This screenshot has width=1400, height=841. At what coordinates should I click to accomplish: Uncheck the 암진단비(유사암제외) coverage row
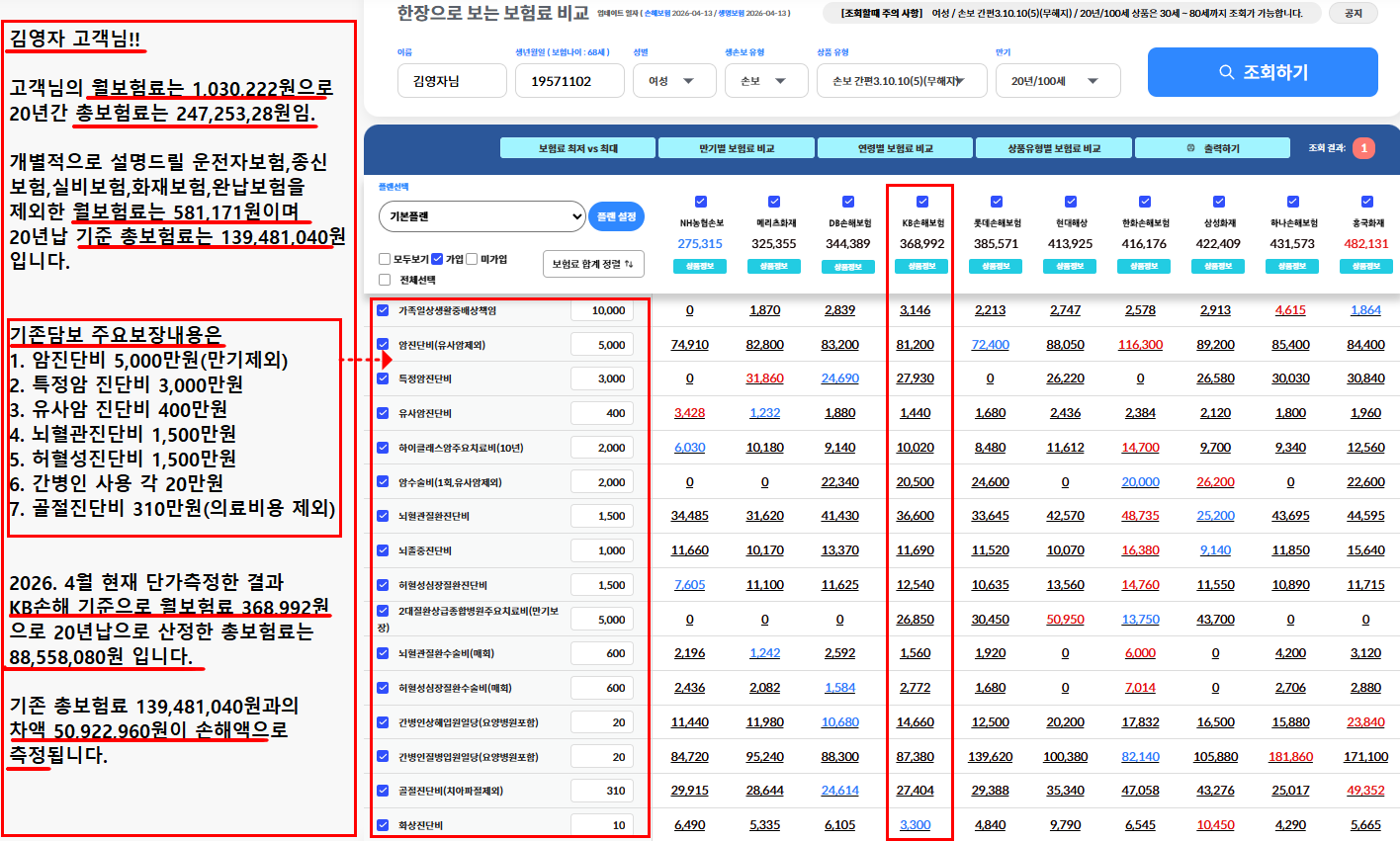[x=383, y=342]
